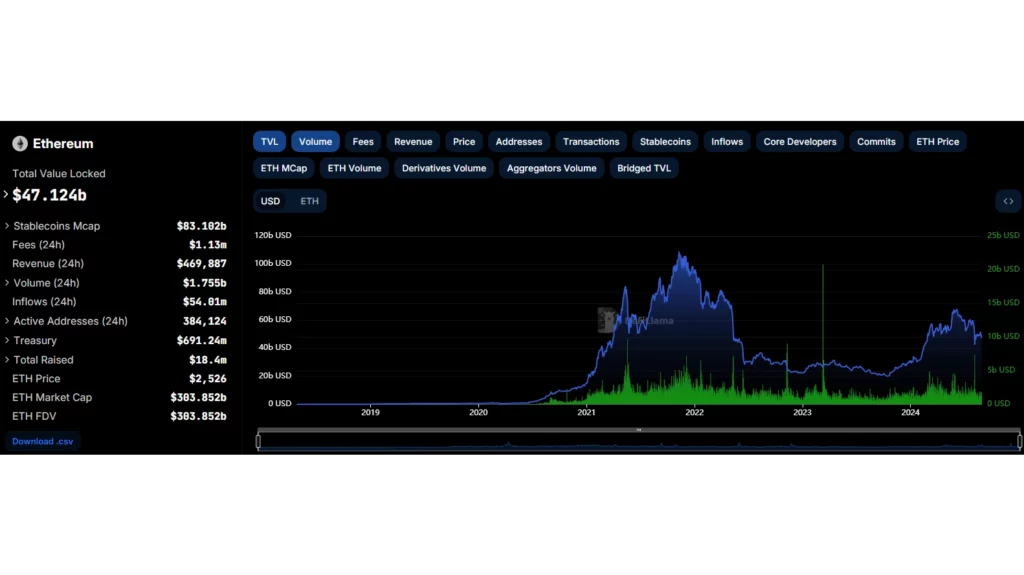
Task: Click the ETH Market Cap label
Action: coord(52,397)
